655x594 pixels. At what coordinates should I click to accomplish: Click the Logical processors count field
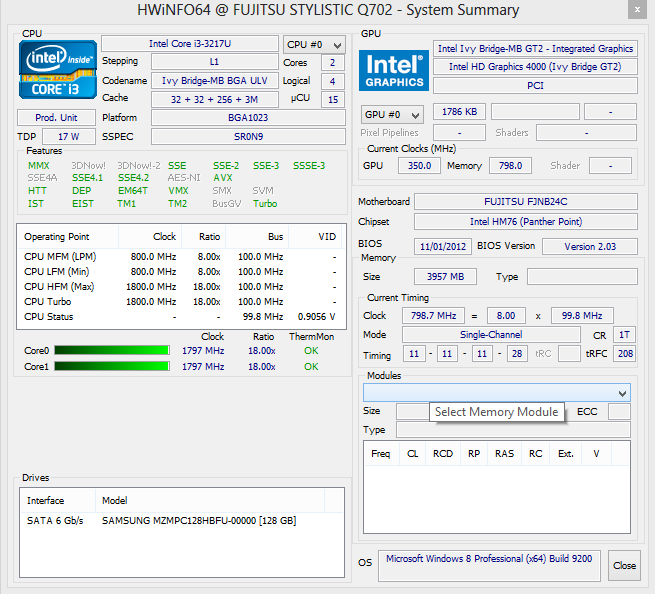[333, 81]
